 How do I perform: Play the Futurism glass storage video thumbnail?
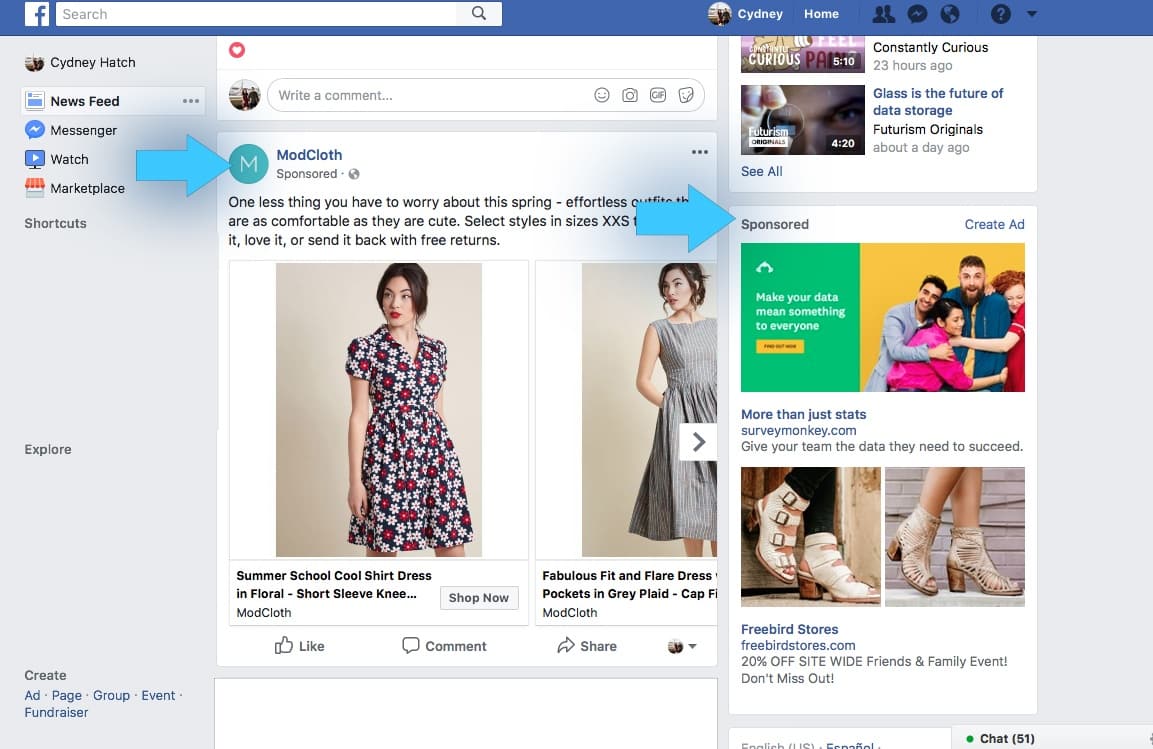(x=802, y=120)
